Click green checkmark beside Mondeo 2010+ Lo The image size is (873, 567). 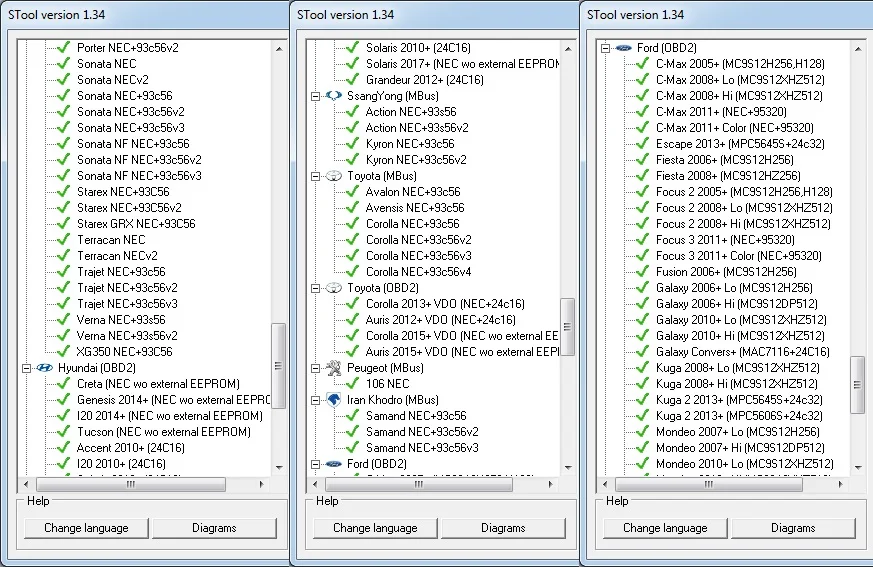pos(643,463)
